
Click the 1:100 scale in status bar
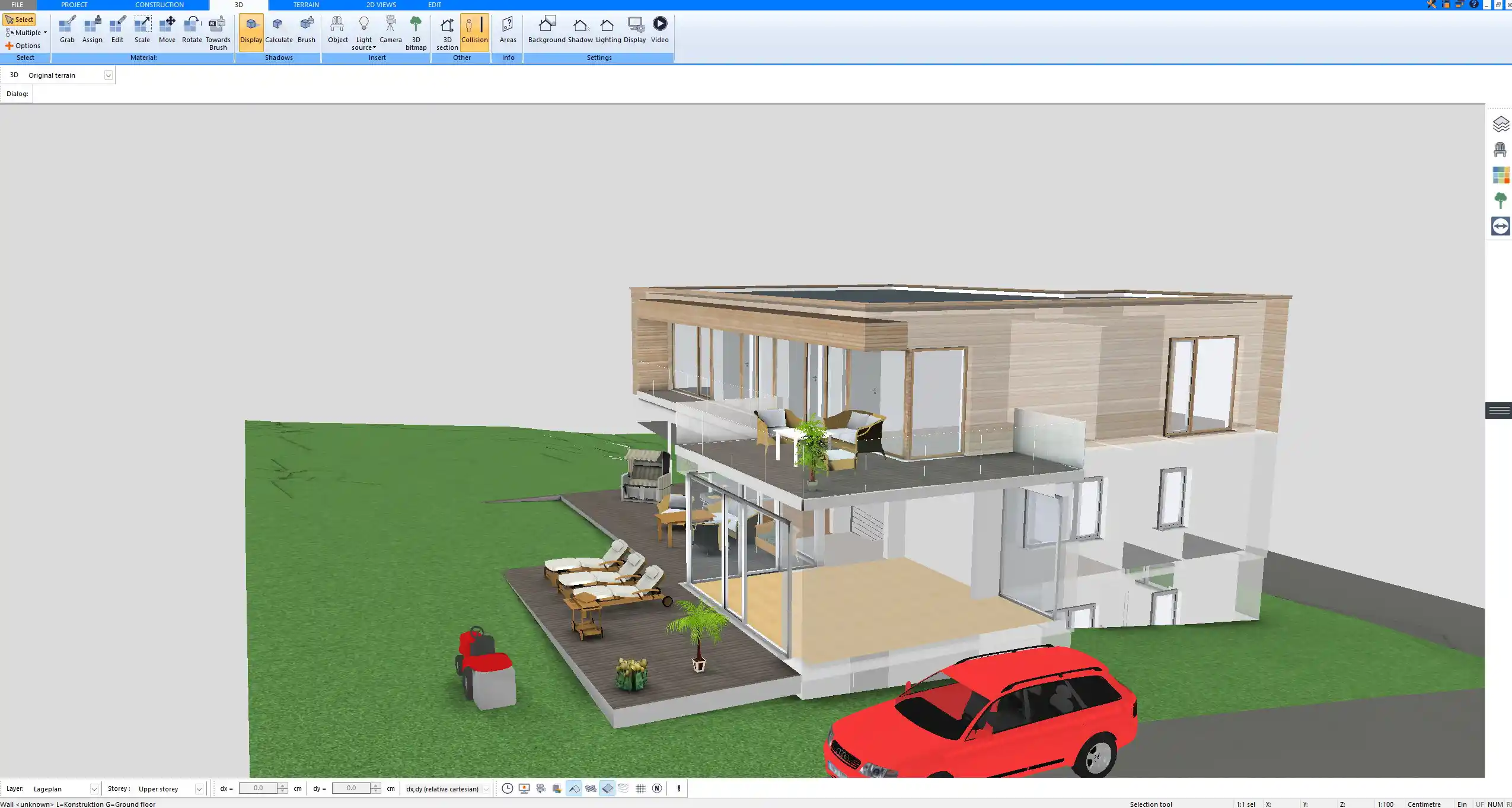point(1385,804)
